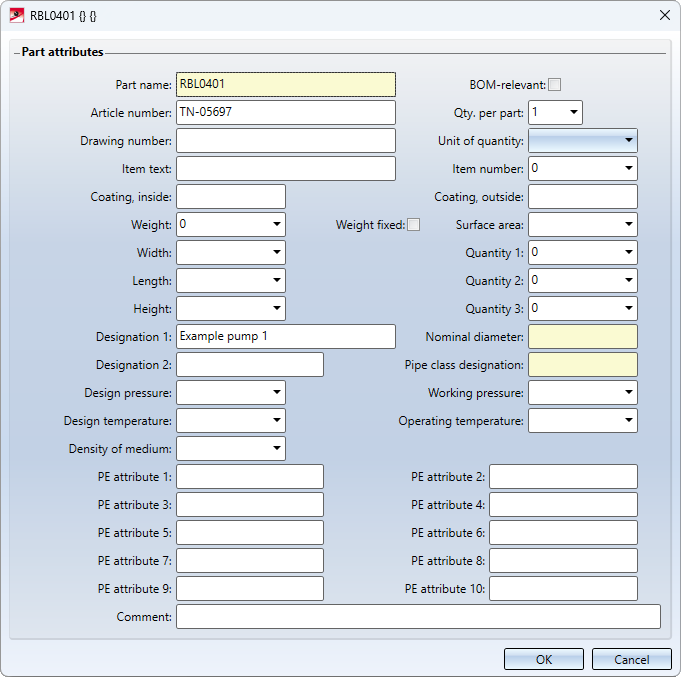This screenshot has height=677, width=681.
Task: Open the Qty. per part dropdown
Action: tap(573, 112)
